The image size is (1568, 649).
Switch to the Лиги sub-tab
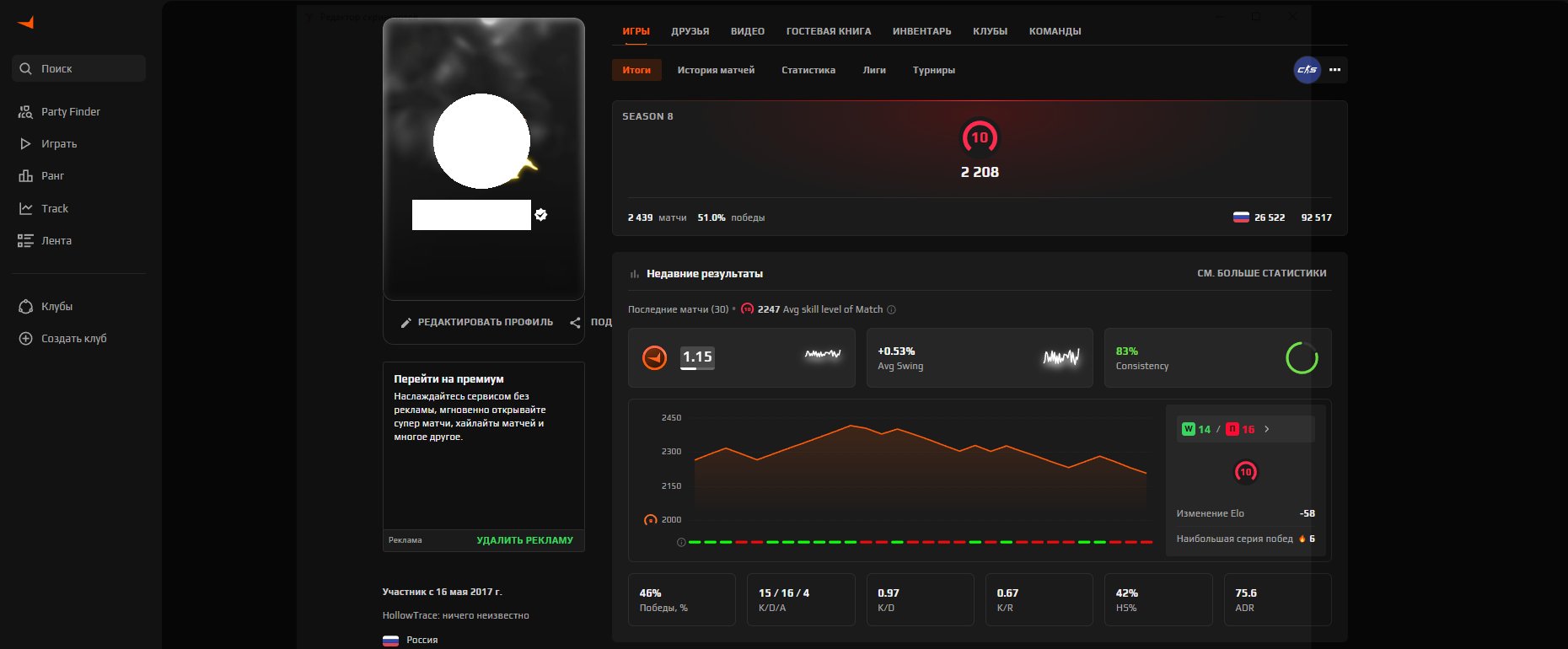(874, 70)
